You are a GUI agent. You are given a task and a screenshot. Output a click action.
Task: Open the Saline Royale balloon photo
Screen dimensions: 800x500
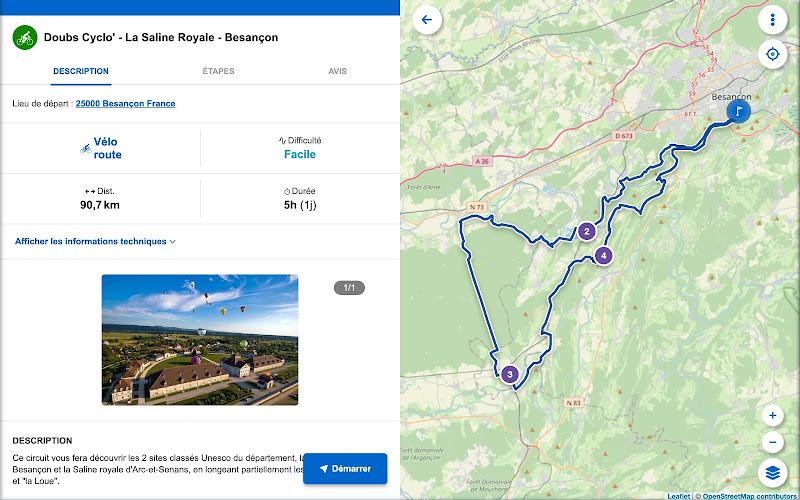click(200, 340)
